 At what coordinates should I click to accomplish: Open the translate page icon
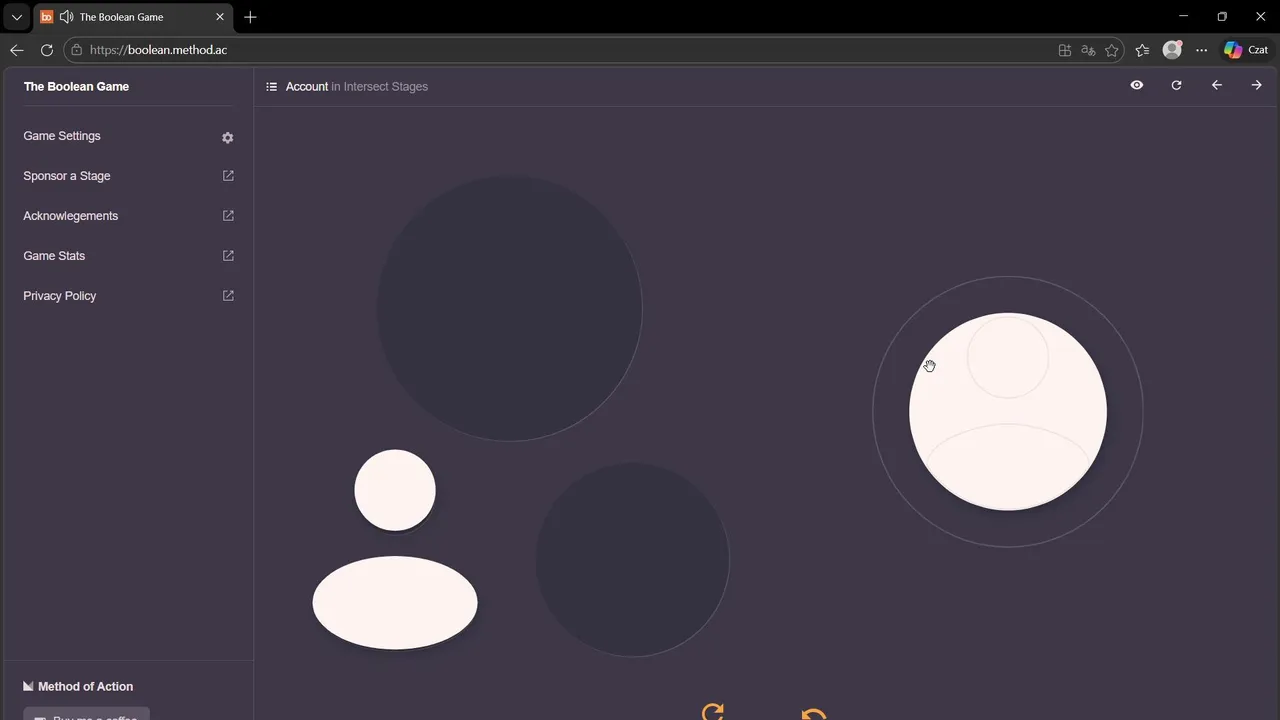click(1089, 50)
